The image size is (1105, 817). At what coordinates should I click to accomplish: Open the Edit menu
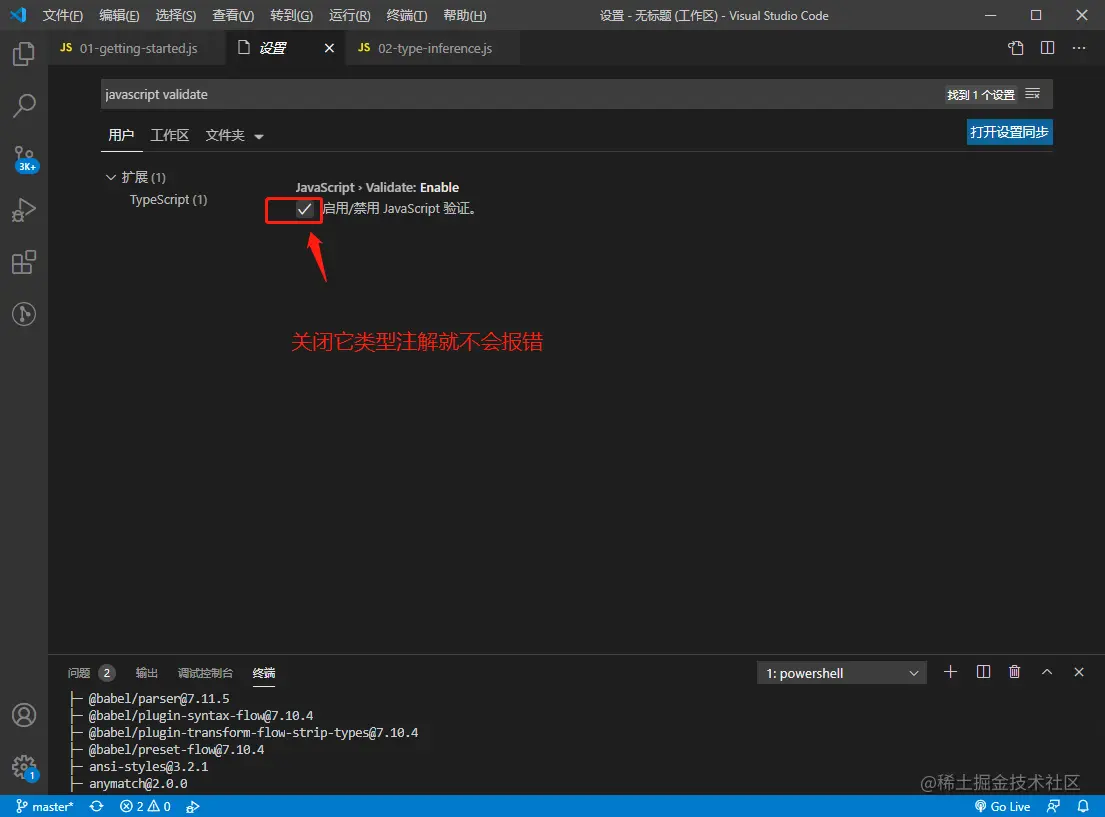119,16
